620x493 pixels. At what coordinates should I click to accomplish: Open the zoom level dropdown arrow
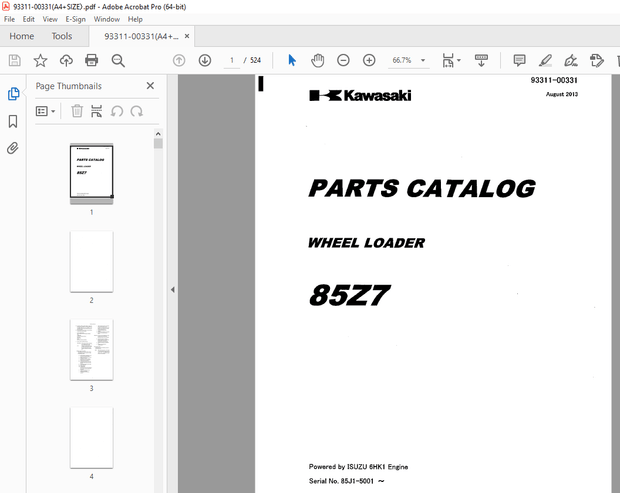(x=423, y=60)
